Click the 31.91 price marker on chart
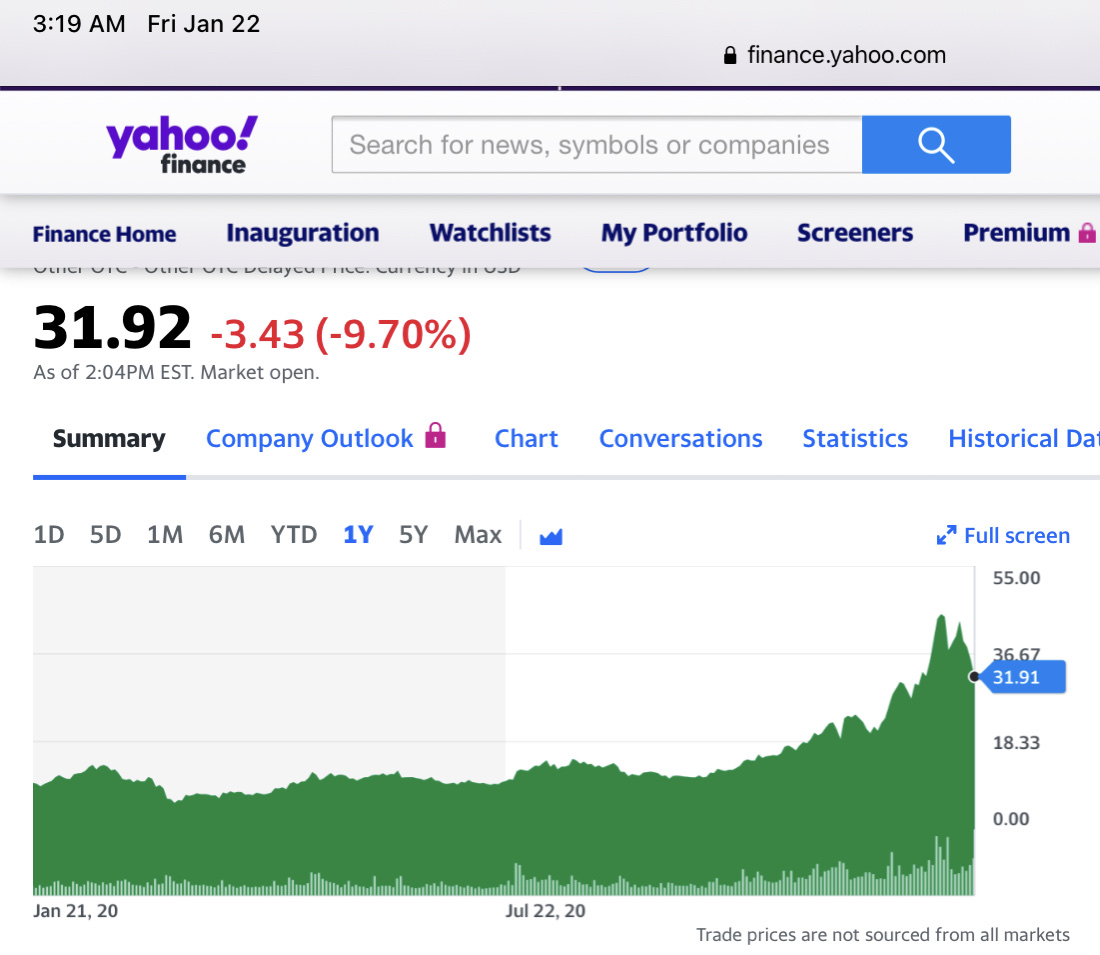Viewport: 1100px width, 955px height. coord(1020,677)
